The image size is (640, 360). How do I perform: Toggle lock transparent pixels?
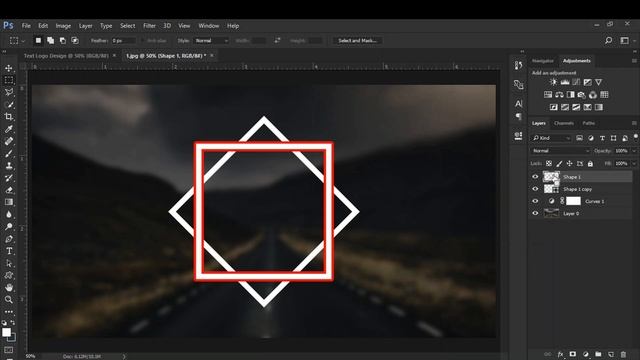tap(549, 163)
